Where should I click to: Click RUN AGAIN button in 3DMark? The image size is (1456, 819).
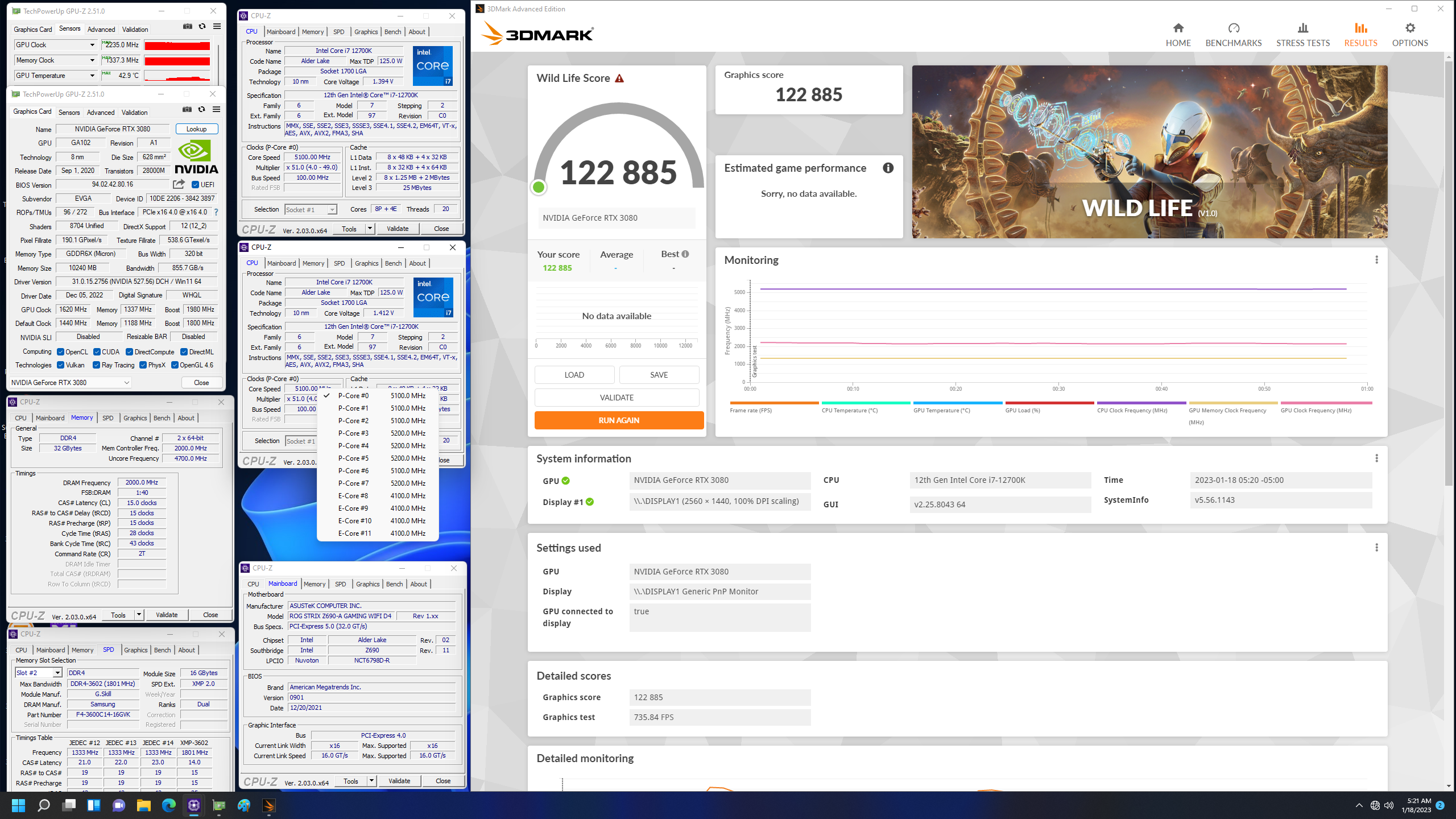pos(619,420)
